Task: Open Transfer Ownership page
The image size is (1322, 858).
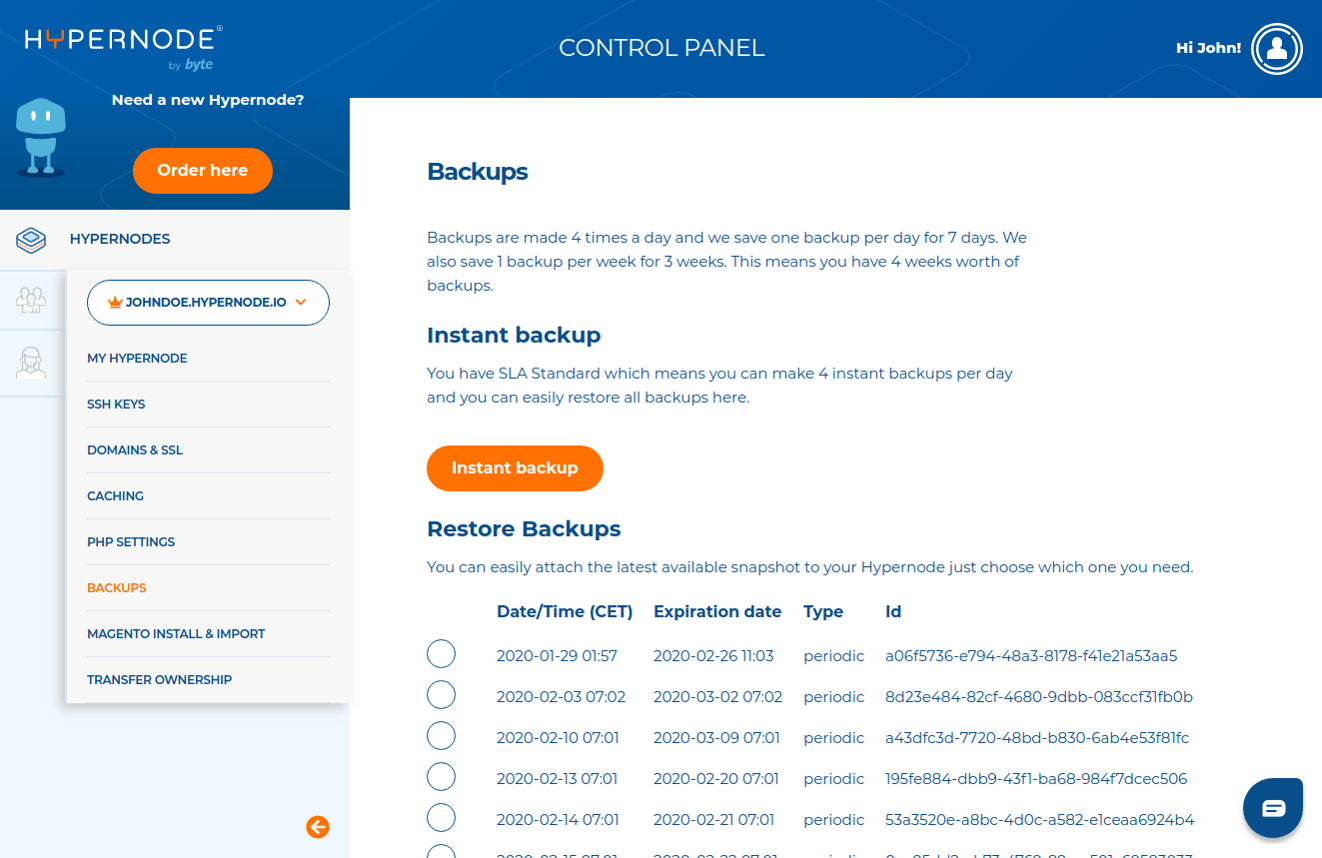Action: 159,680
